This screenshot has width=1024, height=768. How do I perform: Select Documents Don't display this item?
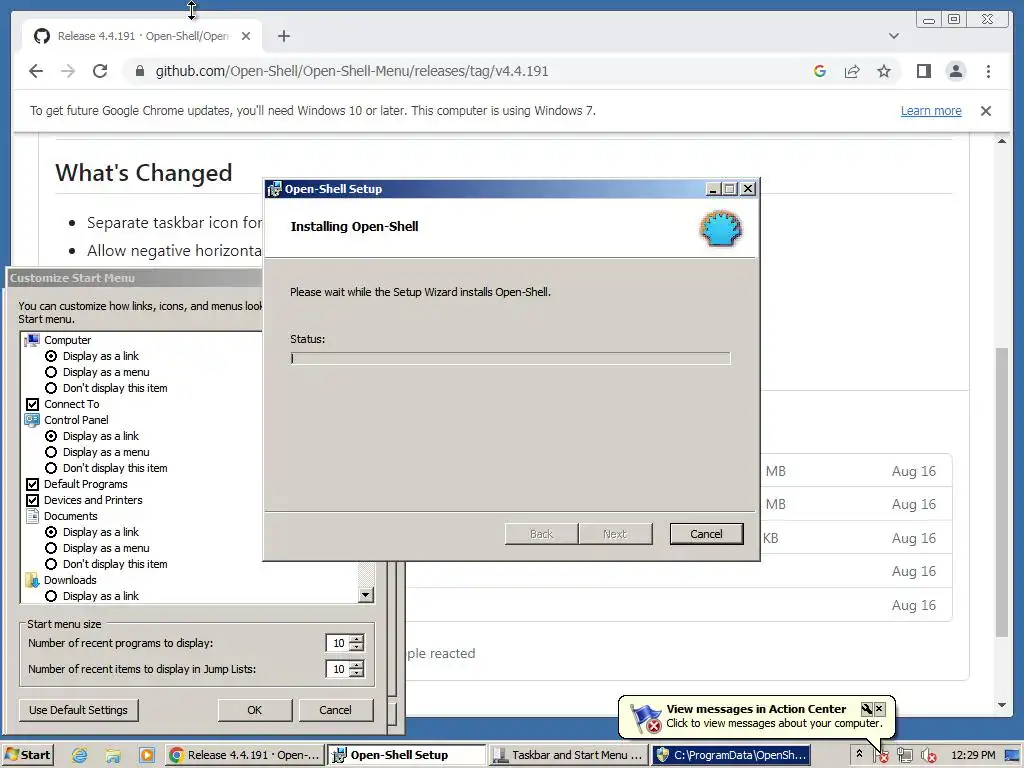point(51,564)
